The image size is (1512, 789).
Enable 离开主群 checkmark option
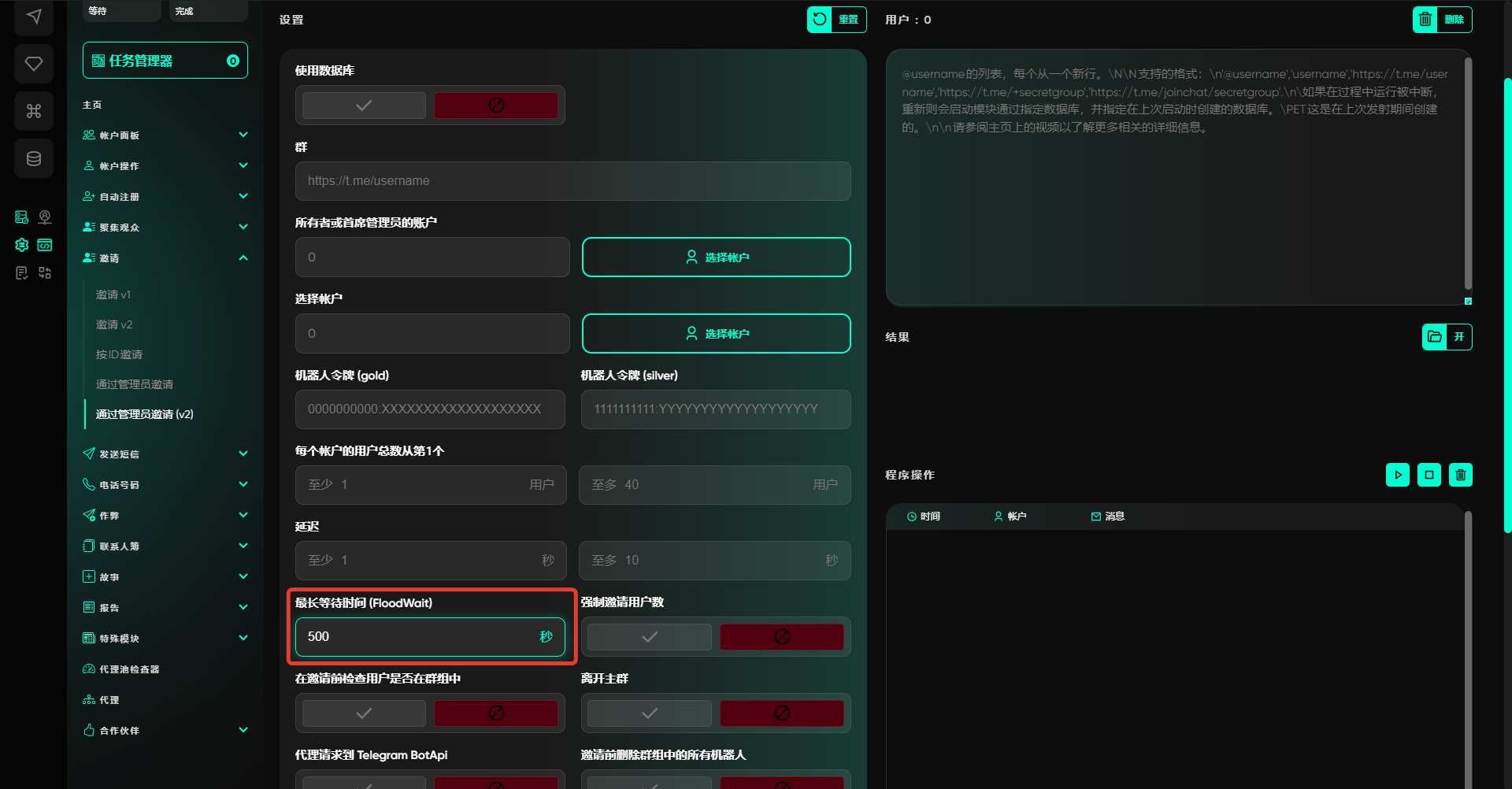pyautogui.click(x=649, y=713)
